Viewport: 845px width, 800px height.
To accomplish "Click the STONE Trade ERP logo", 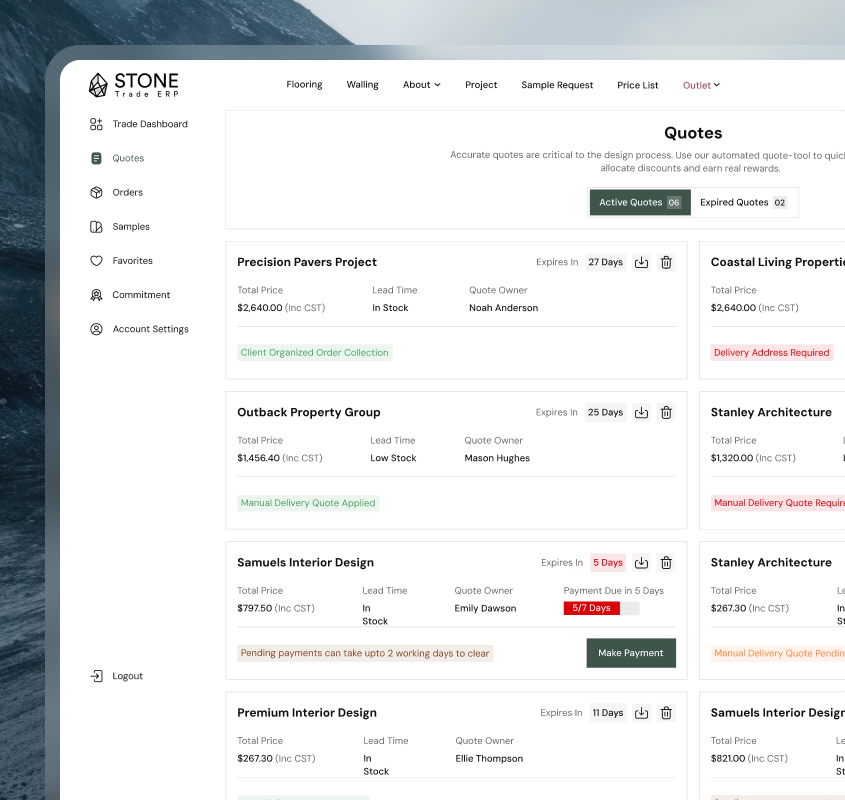I will (133, 85).
